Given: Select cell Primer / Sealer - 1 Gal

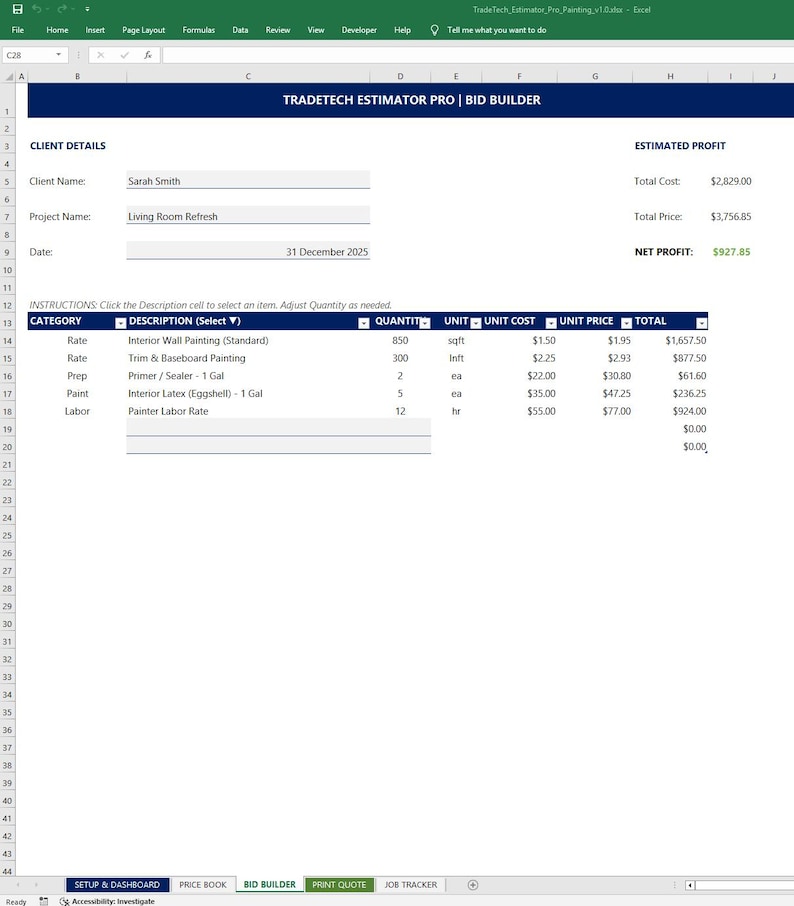Looking at the screenshot, I should point(248,376).
